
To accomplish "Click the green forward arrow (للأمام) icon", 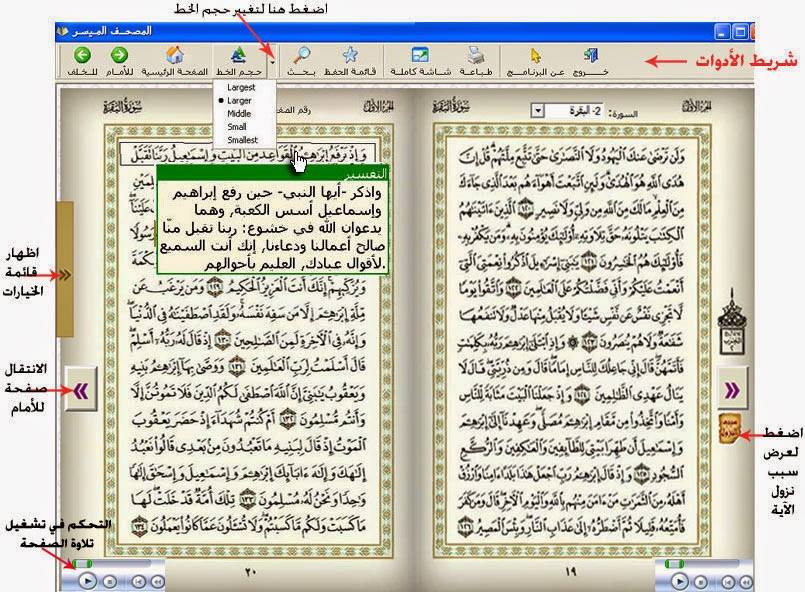I will point(119,55).
